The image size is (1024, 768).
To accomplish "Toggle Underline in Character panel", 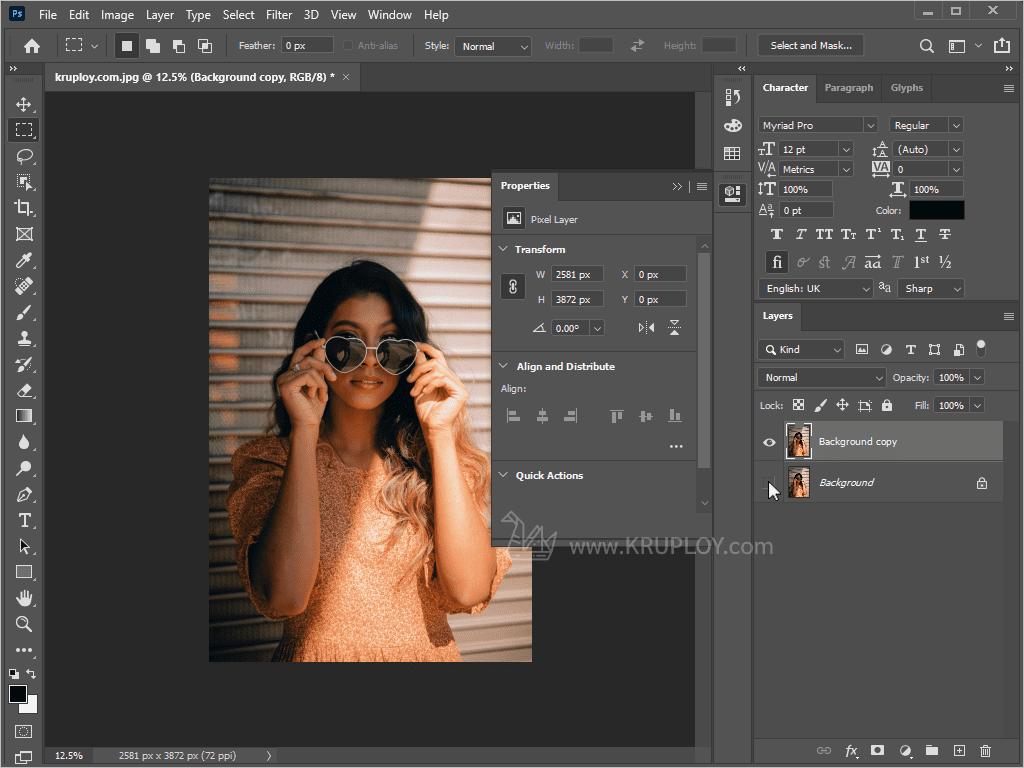I will tap(921, 234).
